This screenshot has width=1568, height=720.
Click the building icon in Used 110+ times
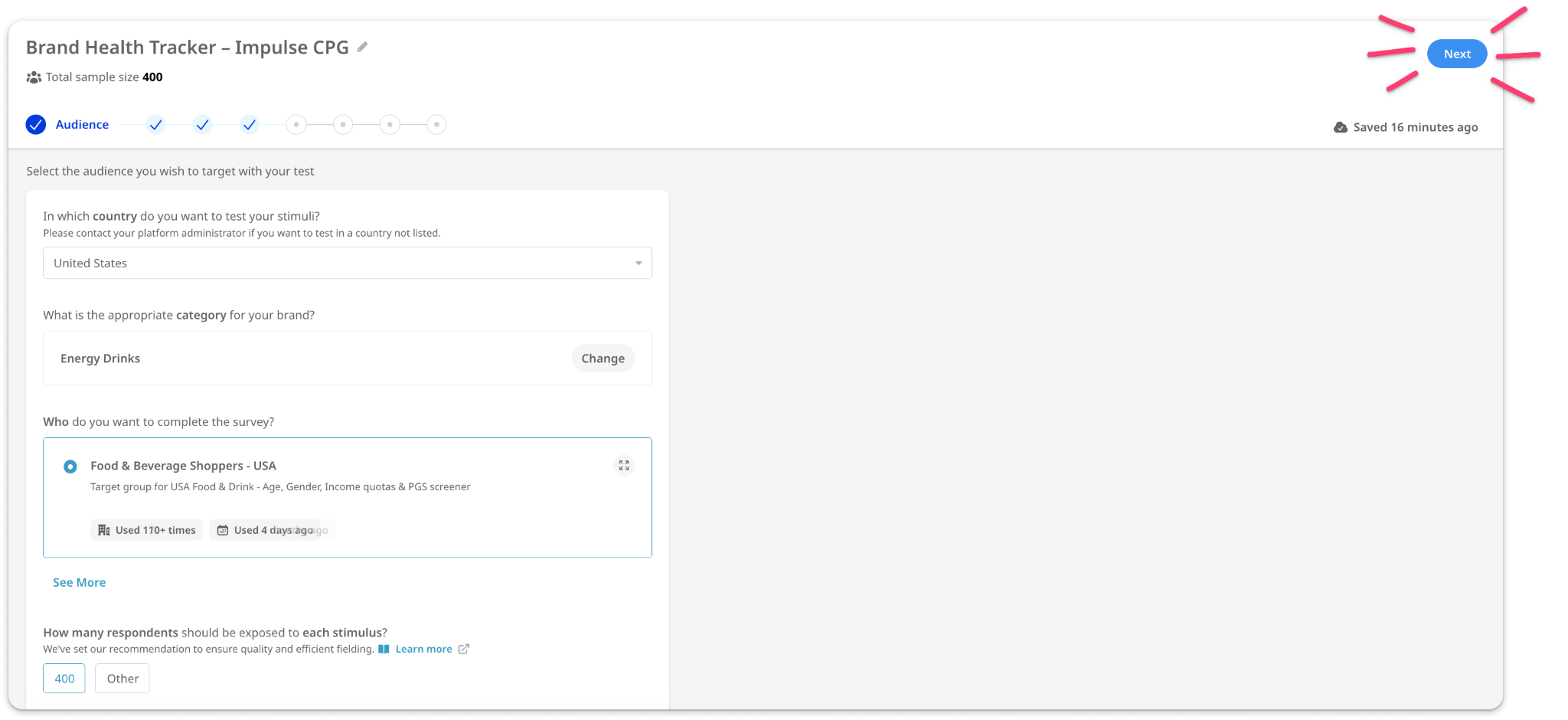pyautogui.click(x=104, y=530)
